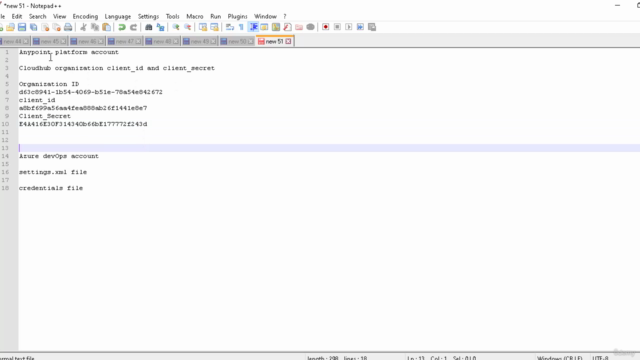Switch to the new 45 tab
The image size is (640, 360).
(49, 42)
